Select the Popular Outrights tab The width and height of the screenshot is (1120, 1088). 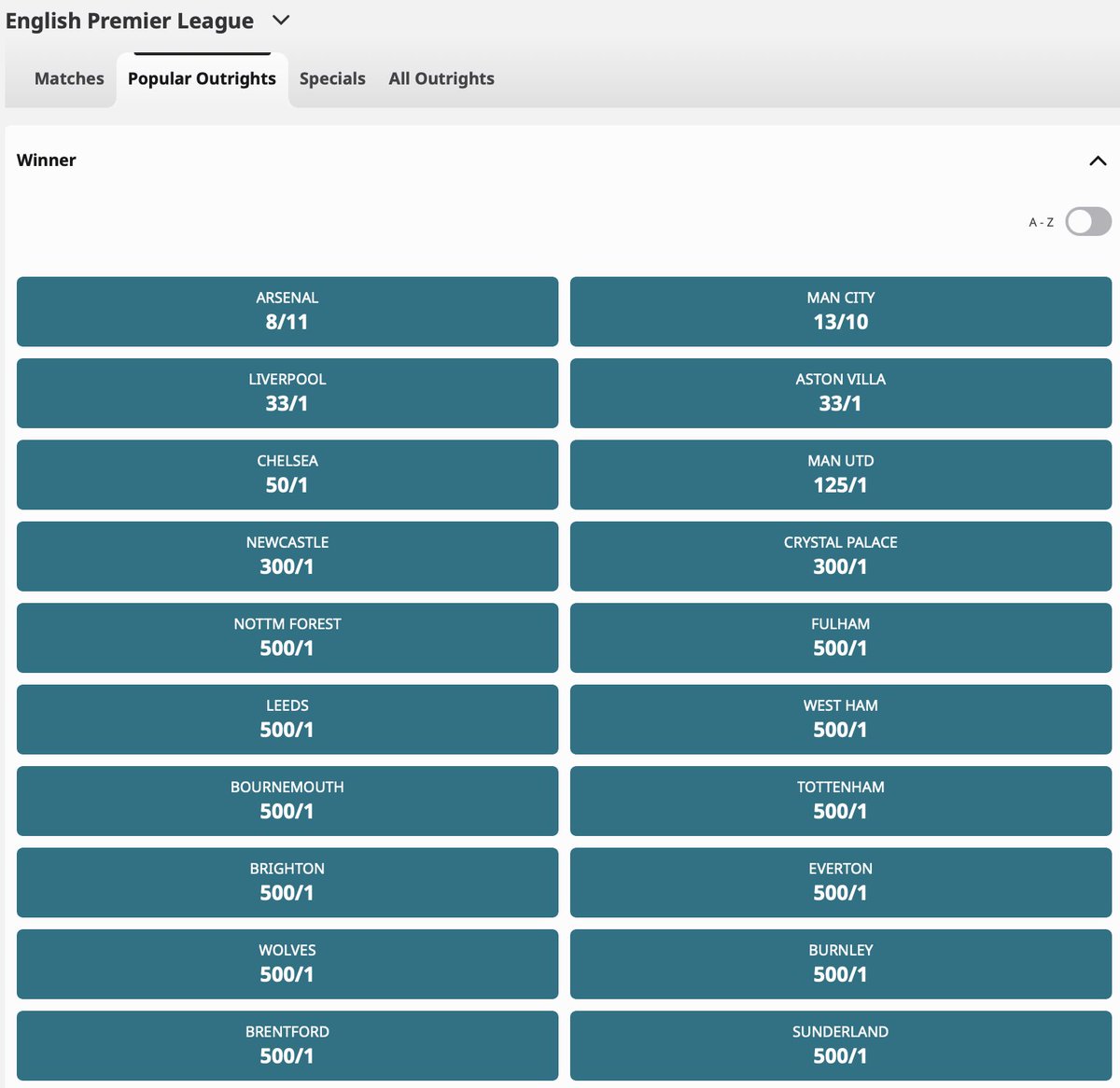202,78
